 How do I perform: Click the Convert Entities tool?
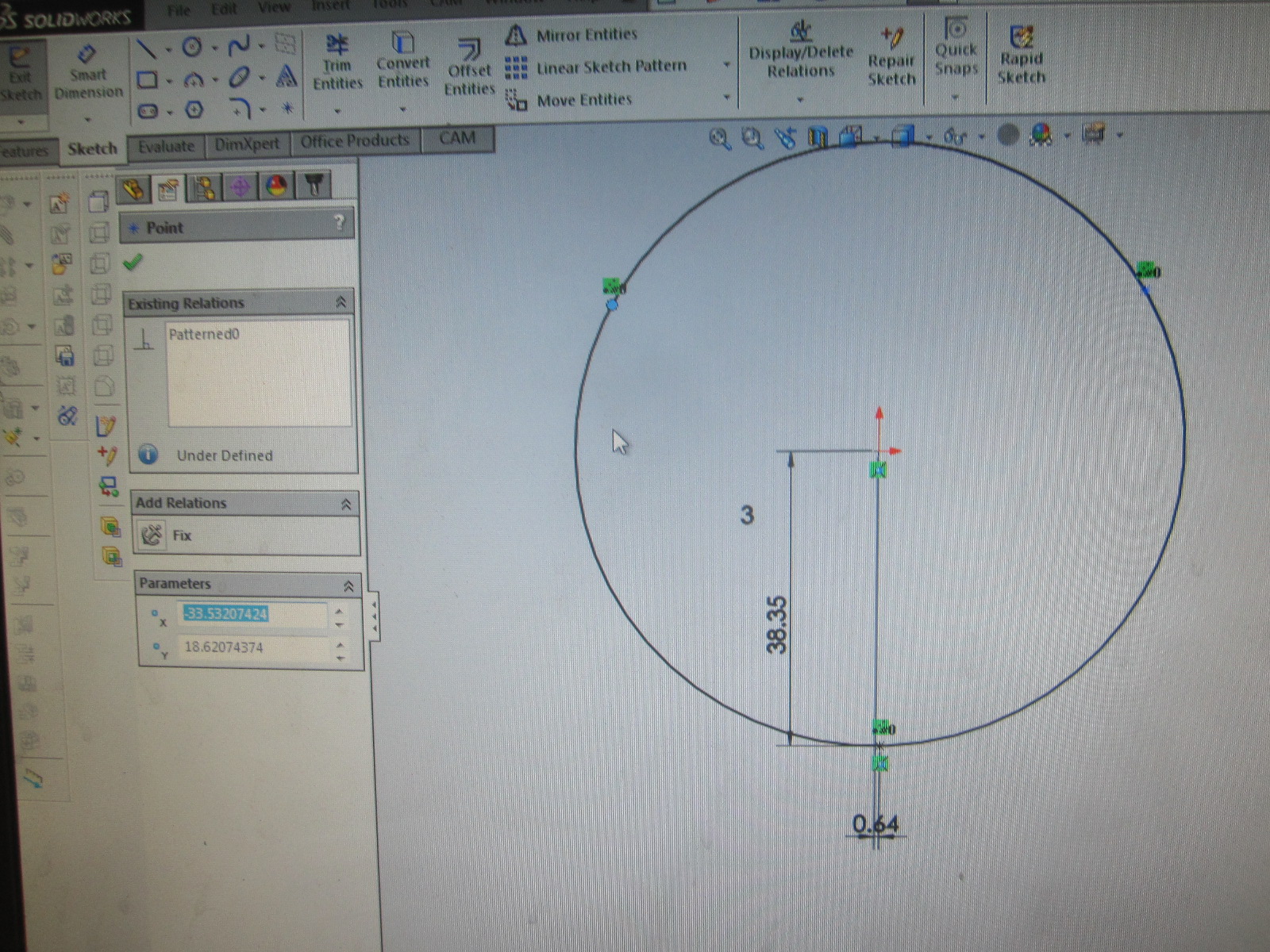pos(402,61)
